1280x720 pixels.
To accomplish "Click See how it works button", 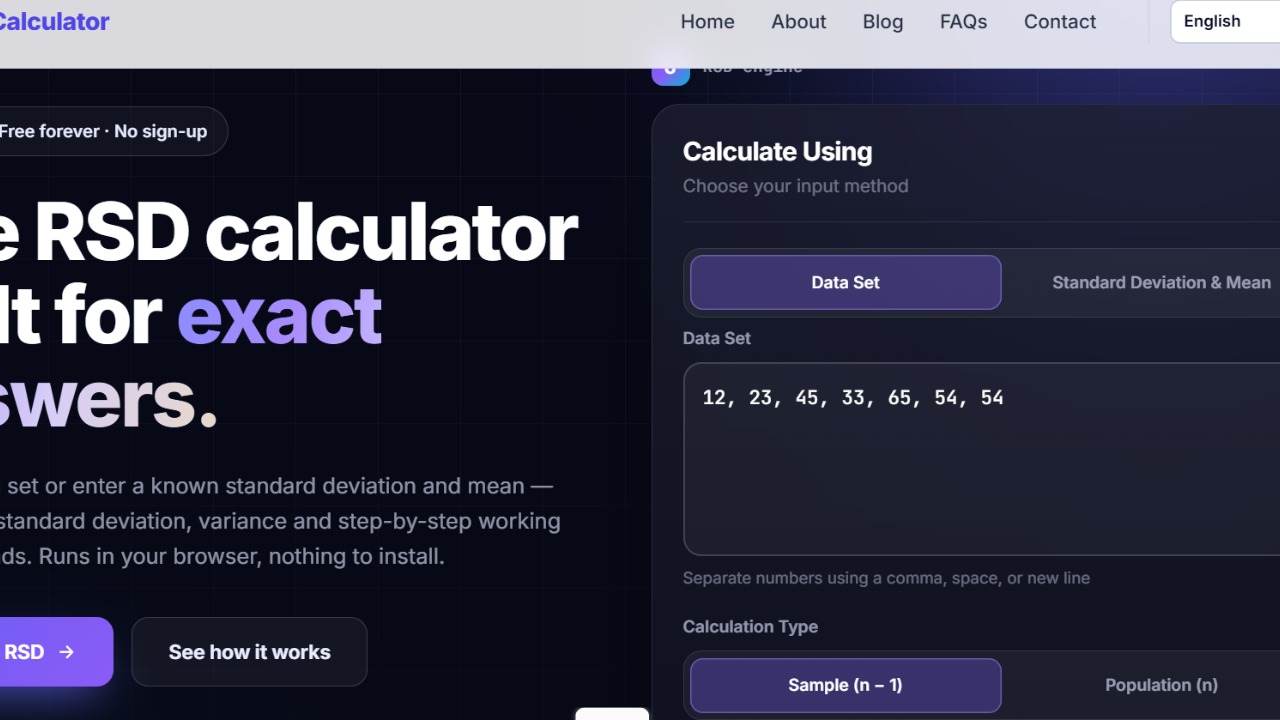I will click(249, 652).
